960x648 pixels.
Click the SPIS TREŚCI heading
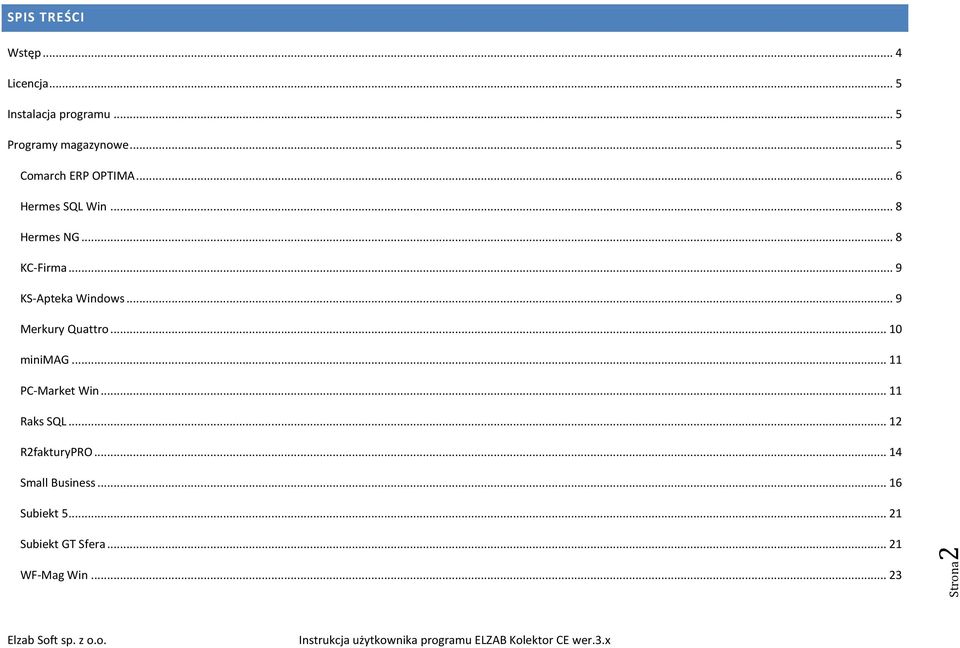click(x=46, y=18)
